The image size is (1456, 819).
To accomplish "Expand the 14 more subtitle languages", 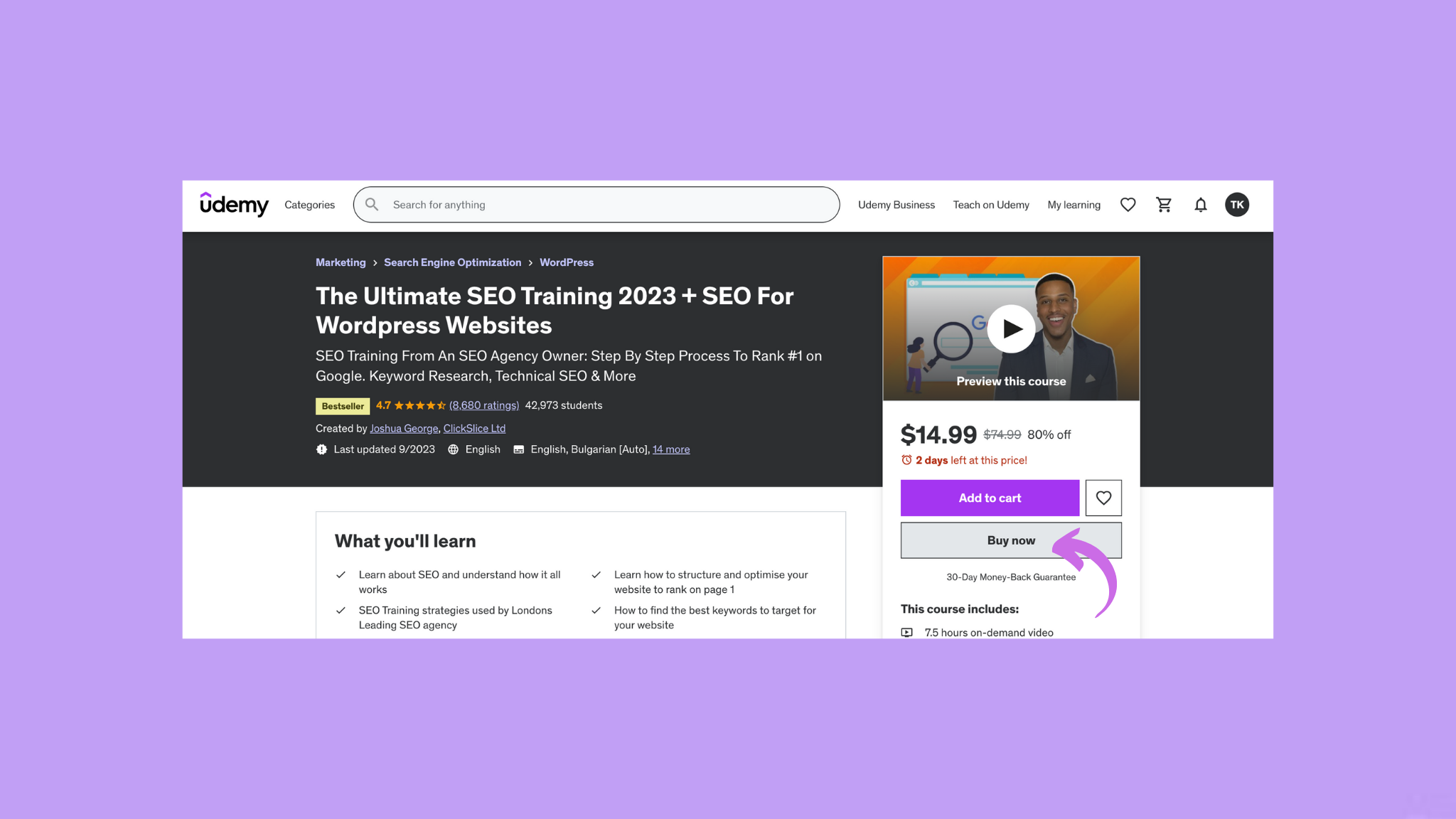I will coord(670,449).
